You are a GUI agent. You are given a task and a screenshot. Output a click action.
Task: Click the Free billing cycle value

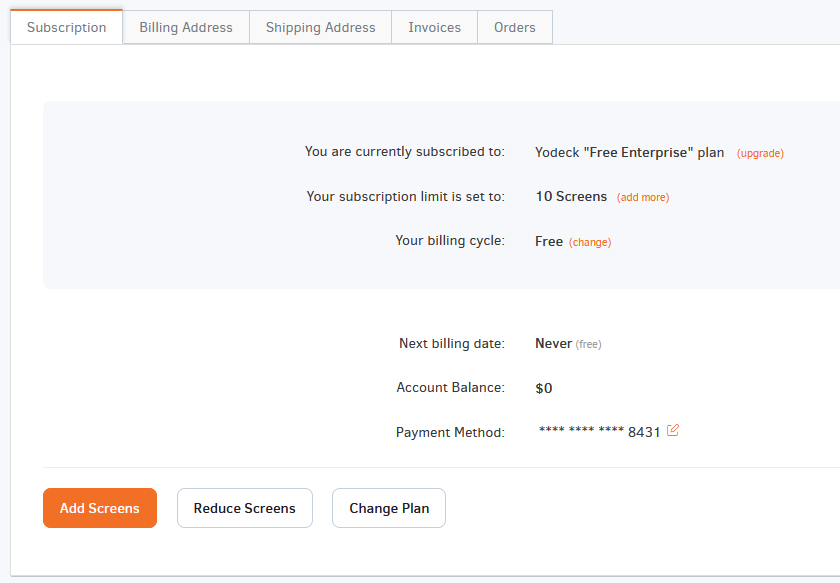pos(548,241)
